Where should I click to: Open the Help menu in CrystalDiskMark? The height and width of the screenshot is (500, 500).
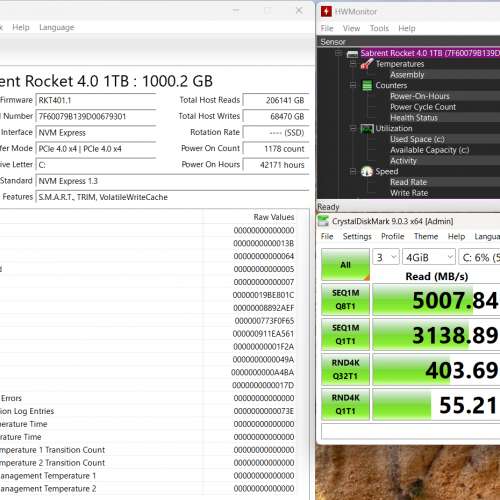point(456,236)
